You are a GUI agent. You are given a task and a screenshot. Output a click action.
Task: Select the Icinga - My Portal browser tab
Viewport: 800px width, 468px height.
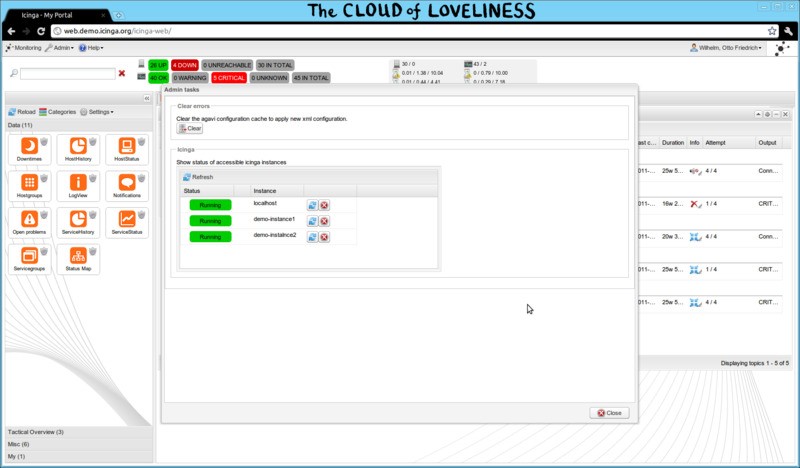click(56, 15)
